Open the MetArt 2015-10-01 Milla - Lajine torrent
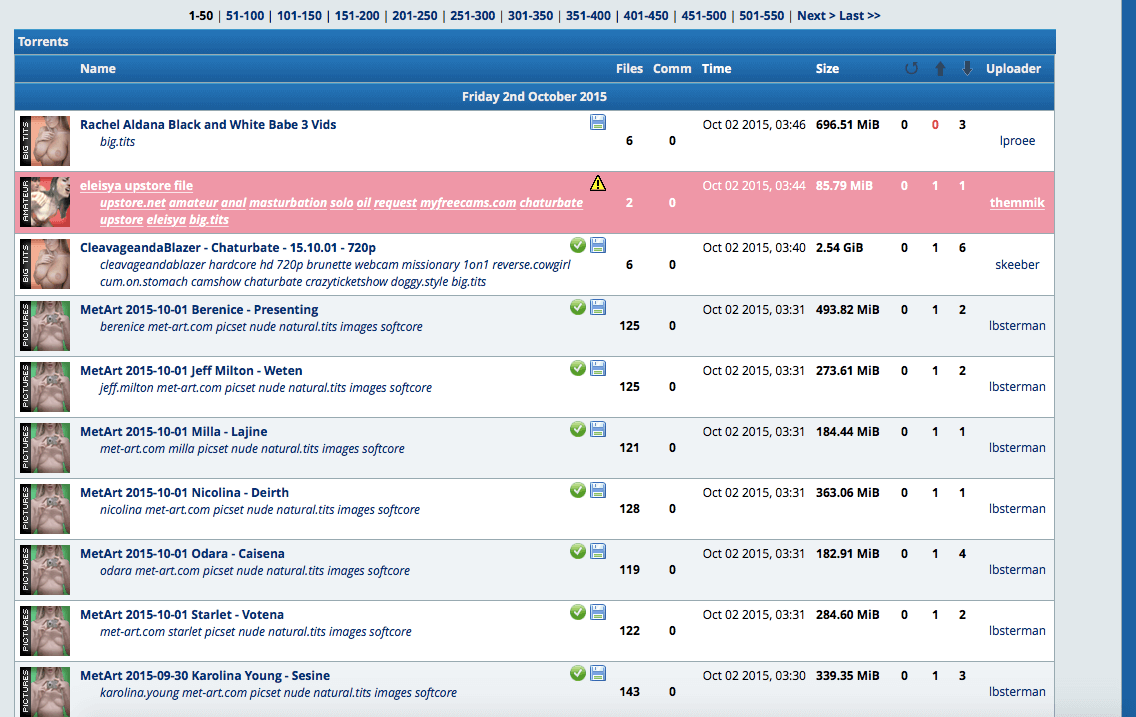1136x717 pixels. (174, 432)
